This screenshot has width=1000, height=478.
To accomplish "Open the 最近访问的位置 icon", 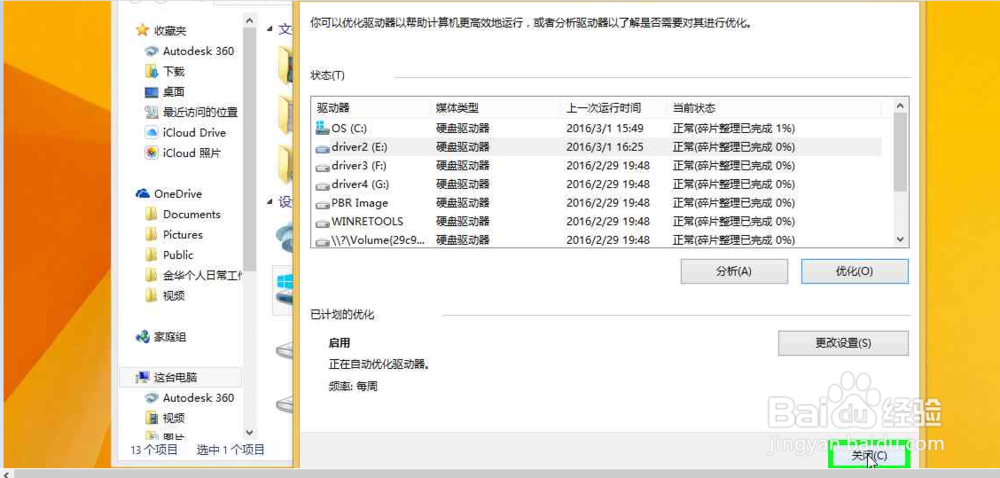I will click(x=152, y=113).
